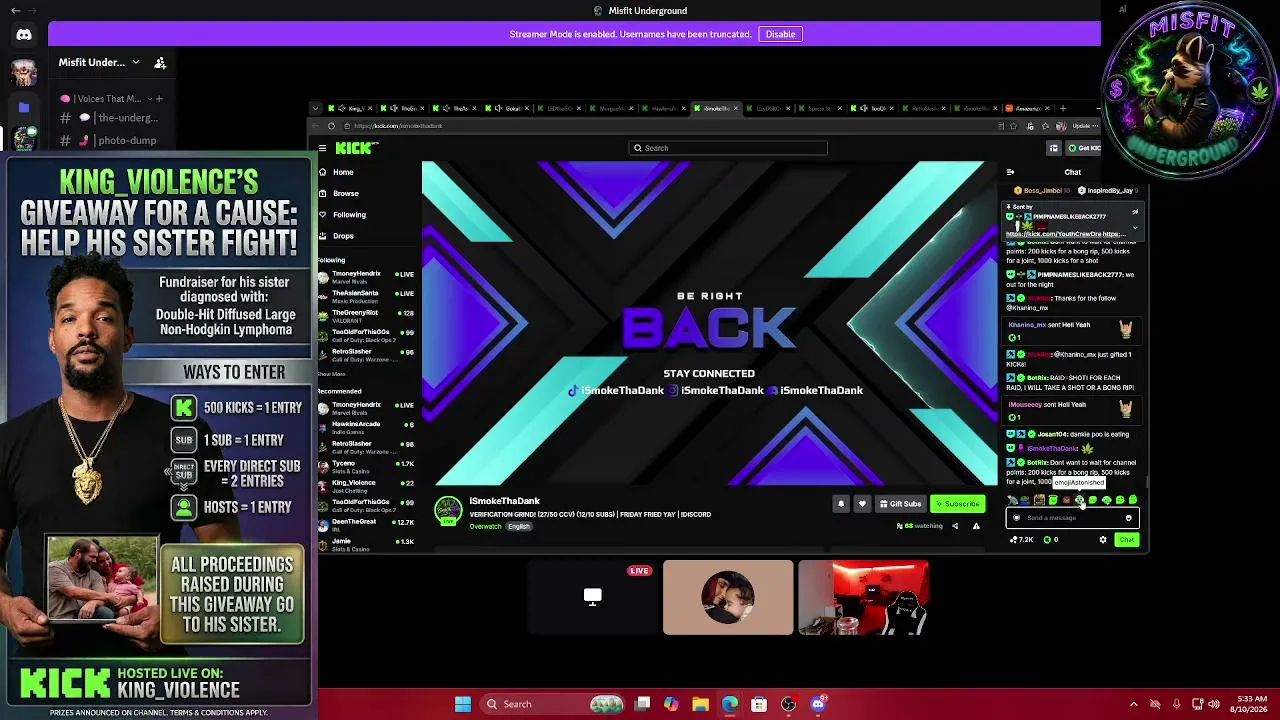Click the English language tag

point(518,527)
